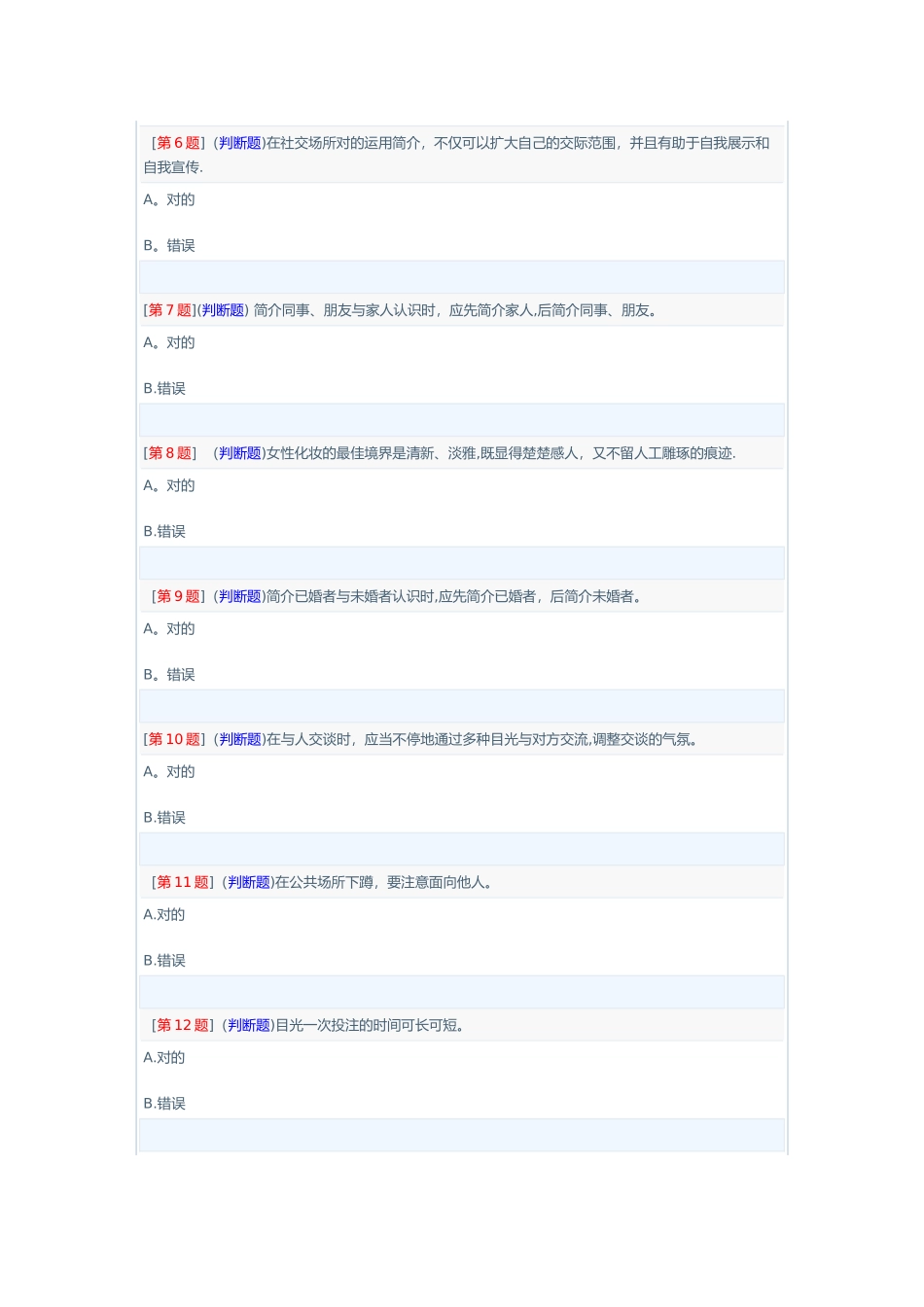Viewport: 924px width, 1307px height.
Task: Click question 12 text 目光一次投注的时间
Action: click(372, 1025)
